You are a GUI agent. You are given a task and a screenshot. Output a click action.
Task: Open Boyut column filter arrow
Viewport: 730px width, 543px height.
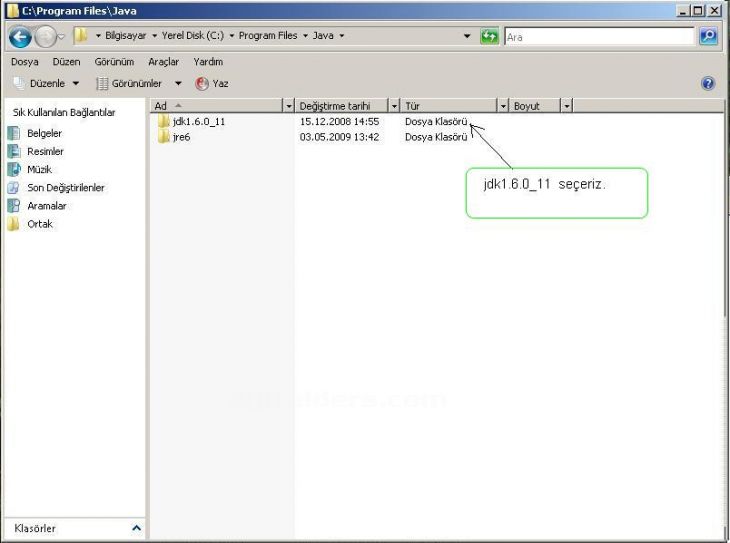[567, 106]
